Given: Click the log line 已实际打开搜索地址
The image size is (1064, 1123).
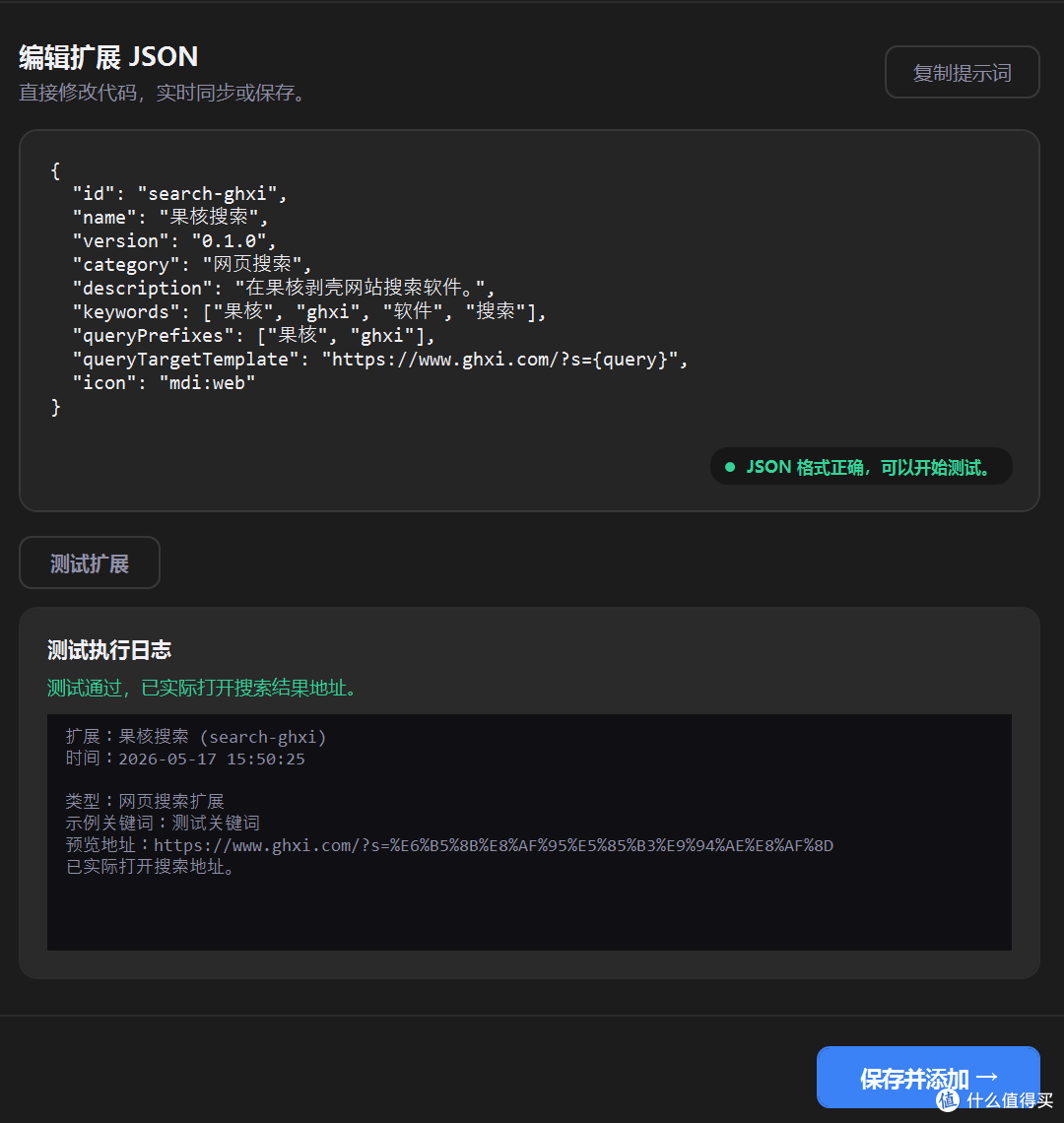Looking at the screenshot, I should pyautogui.click(x=150, y=867).
